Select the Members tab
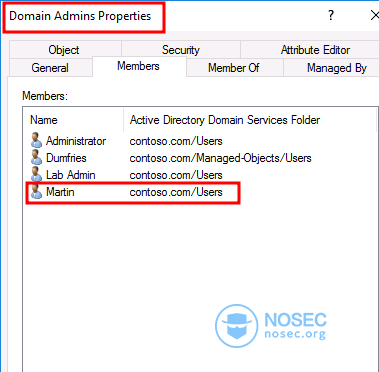The image size is (379, 372). point(138,66)
